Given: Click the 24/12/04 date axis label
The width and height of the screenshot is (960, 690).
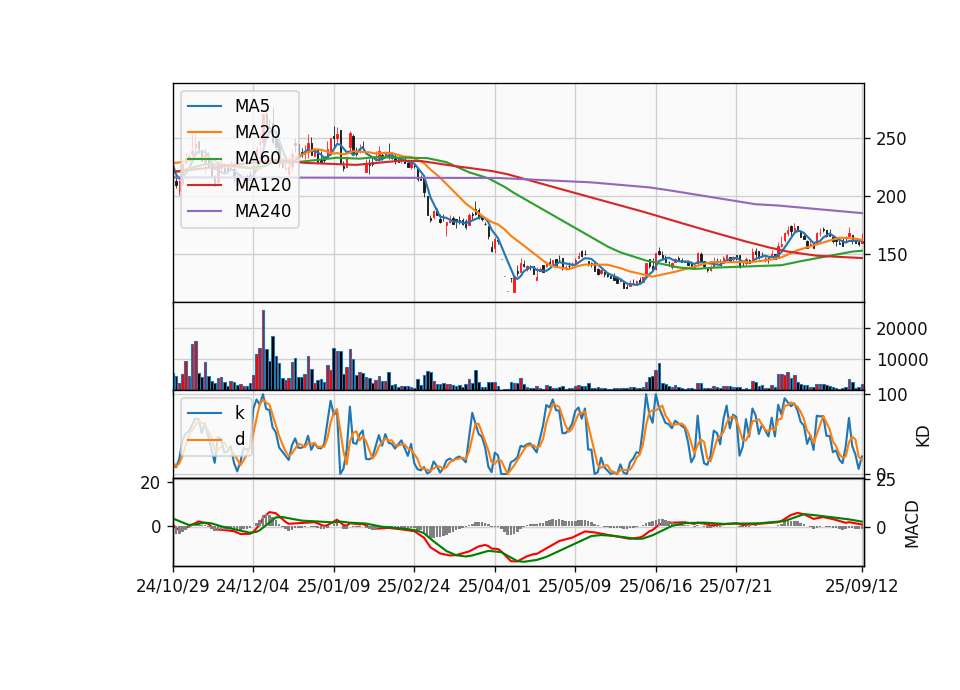Looking at the screenshot, I should pos(253,586).
